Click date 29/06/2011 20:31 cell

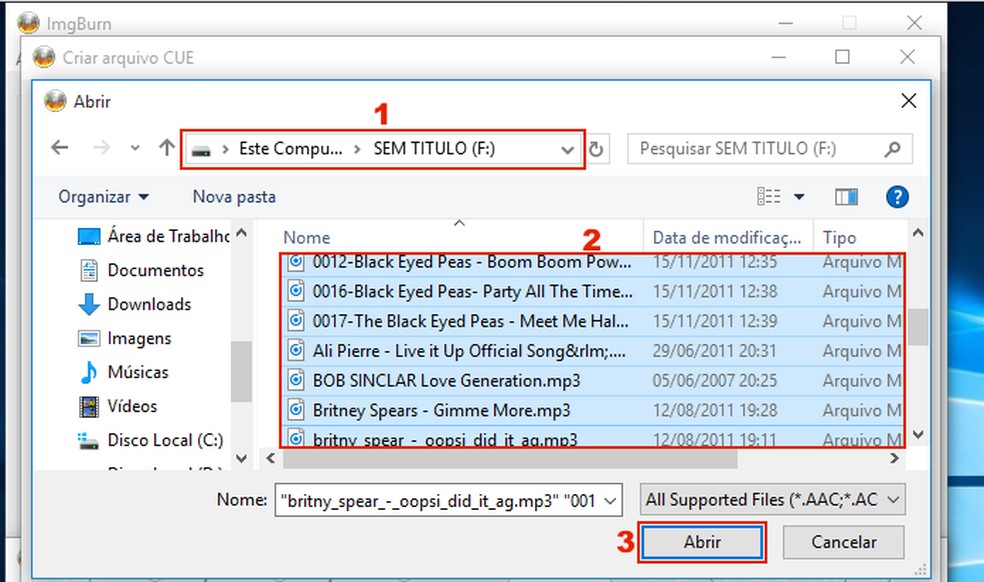point(715,351)
